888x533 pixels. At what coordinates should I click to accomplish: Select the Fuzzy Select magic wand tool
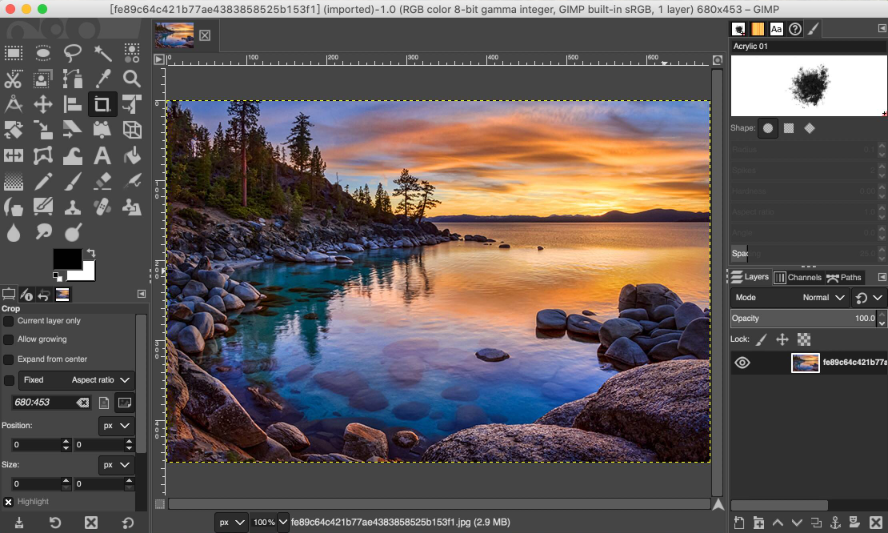coord(102,53)
